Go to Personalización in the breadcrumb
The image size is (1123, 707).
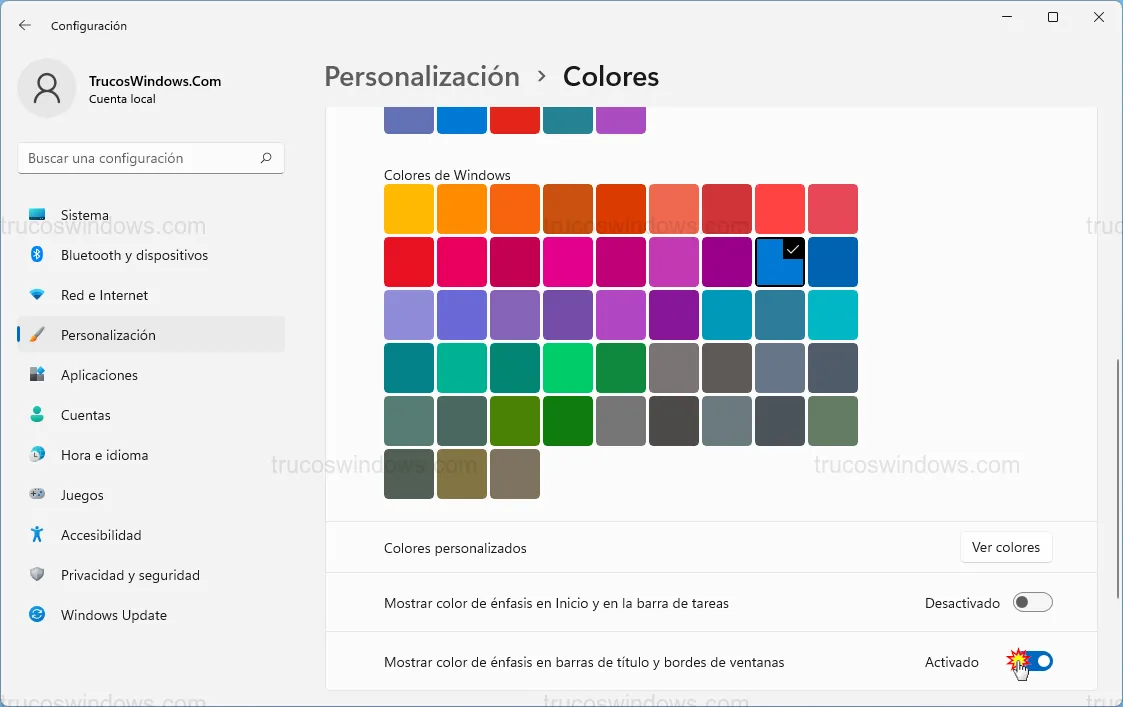click(x=422, y=77)
